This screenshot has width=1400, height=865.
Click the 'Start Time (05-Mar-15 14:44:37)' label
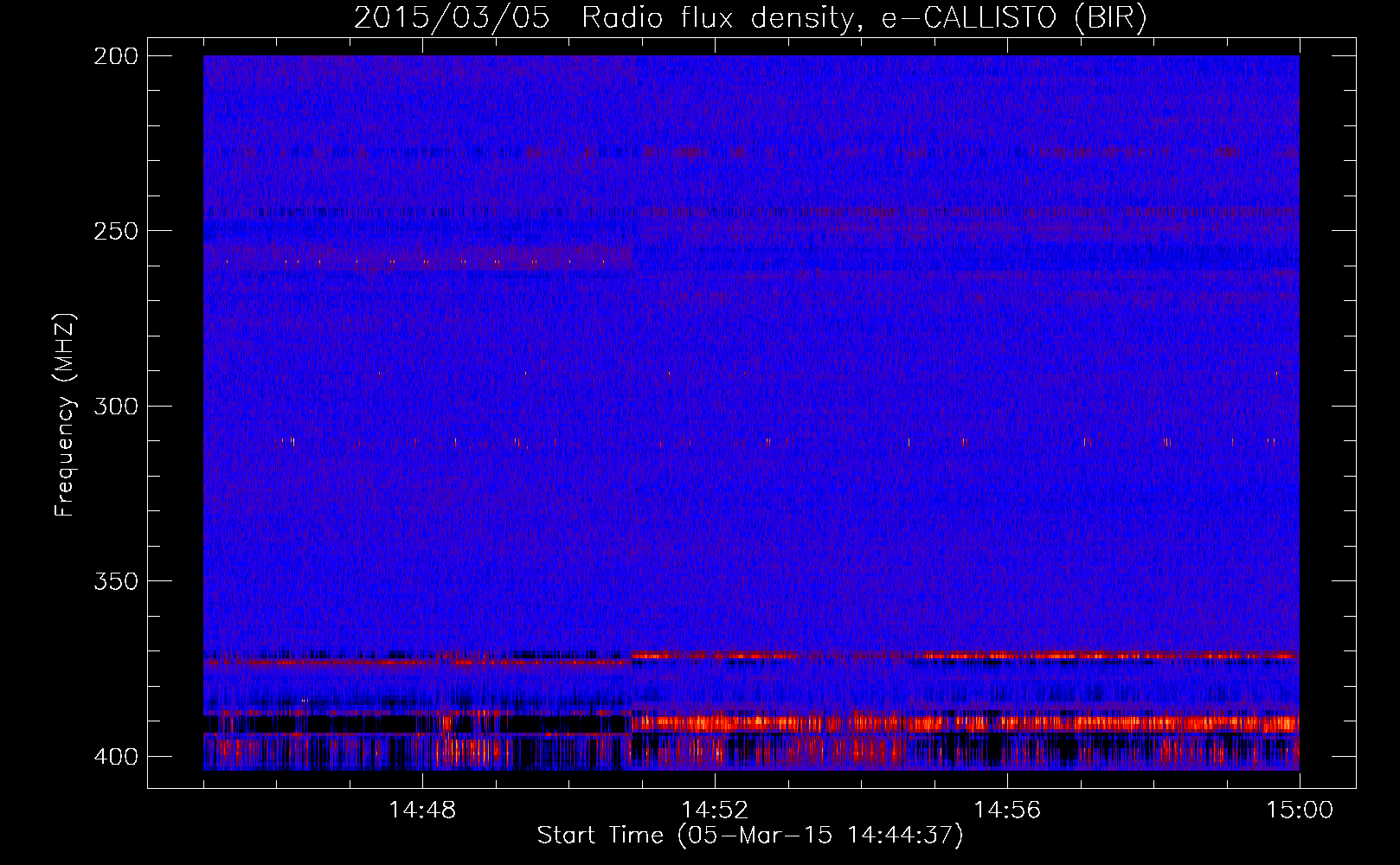coord(750,836)
